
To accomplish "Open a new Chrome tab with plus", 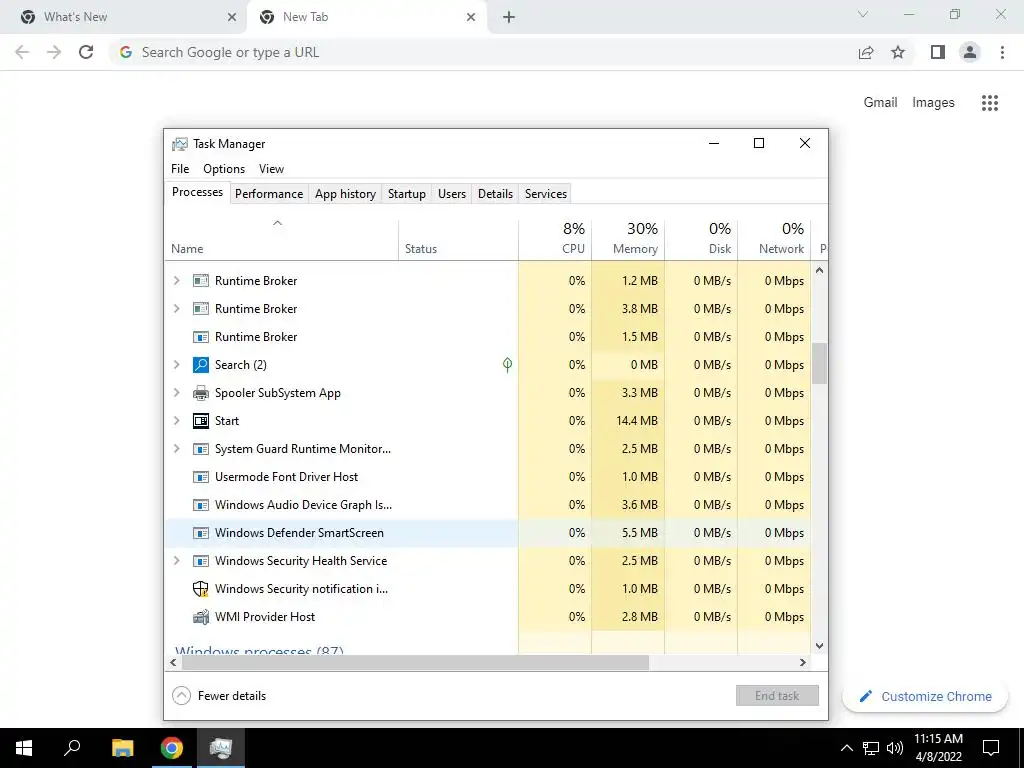I will coord(509,17).
